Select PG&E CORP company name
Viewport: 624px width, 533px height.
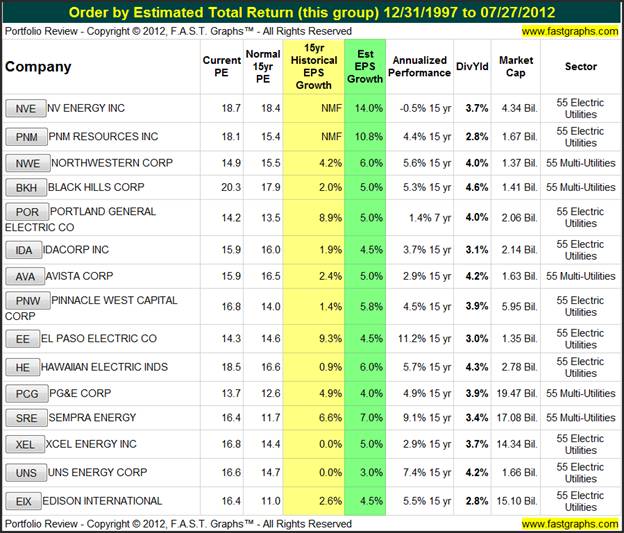coord(80,393)
